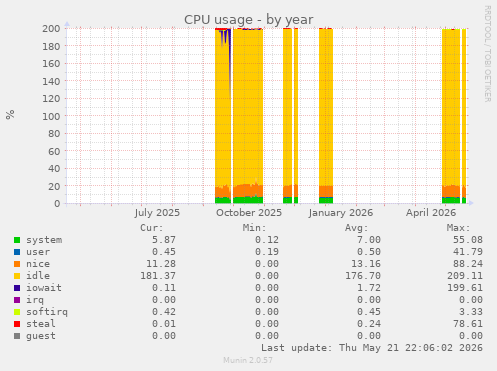Click the "October 2025" axis label
497x371 pixels.
click(x=249, y=213)
